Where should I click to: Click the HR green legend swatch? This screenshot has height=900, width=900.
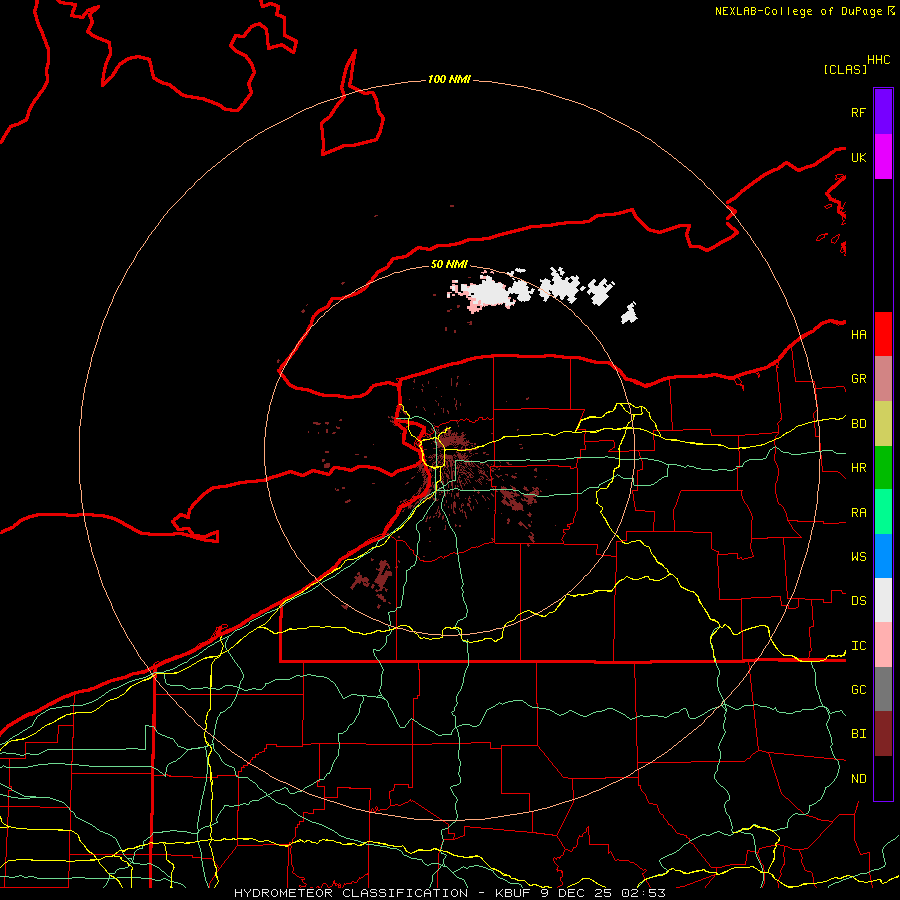click(x=883, y=468)
